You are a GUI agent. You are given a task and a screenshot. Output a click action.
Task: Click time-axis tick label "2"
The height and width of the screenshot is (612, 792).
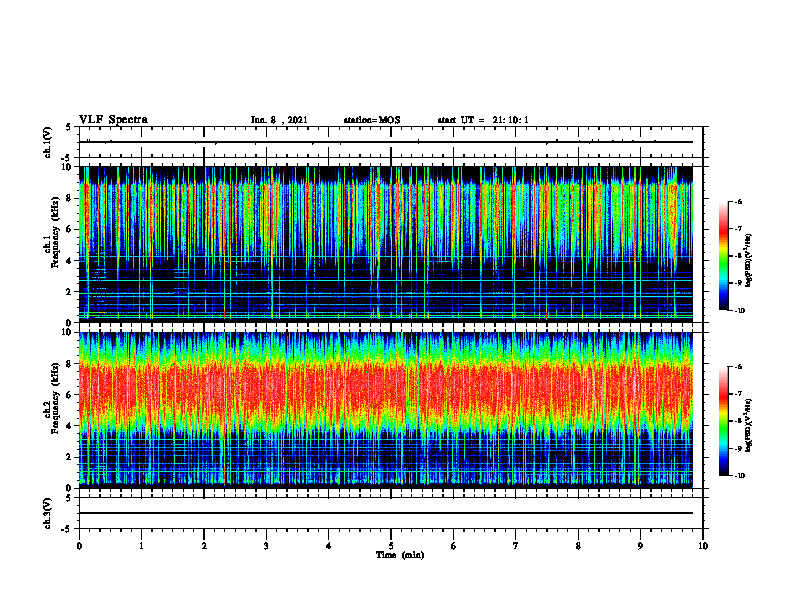[204, 546]
